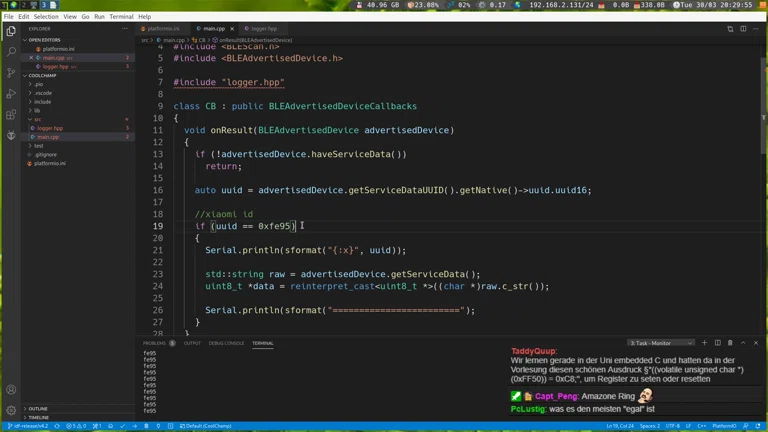Click the Manage gear icon
The width and height of the screenshot is (768, 432).
(11, 410)
